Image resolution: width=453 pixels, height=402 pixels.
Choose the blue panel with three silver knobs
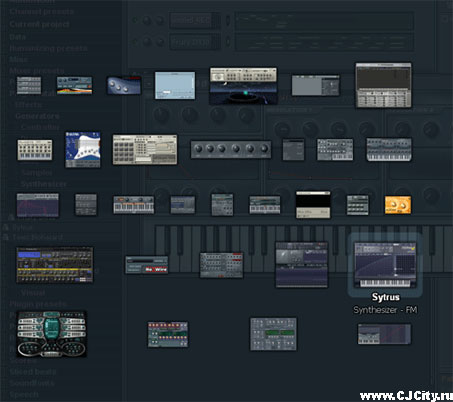124,85
